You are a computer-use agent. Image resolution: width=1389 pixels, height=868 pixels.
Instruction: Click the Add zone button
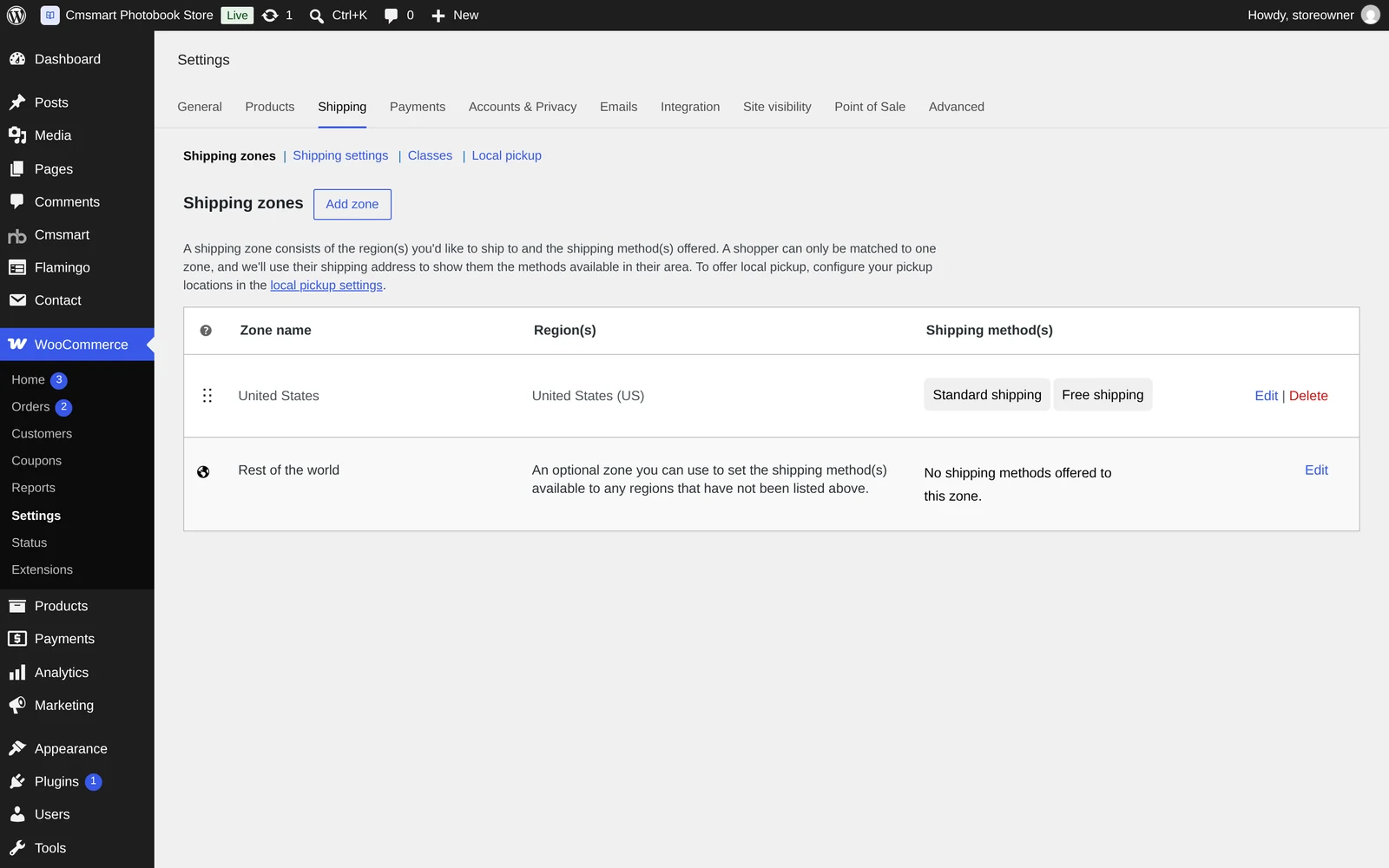352,204
